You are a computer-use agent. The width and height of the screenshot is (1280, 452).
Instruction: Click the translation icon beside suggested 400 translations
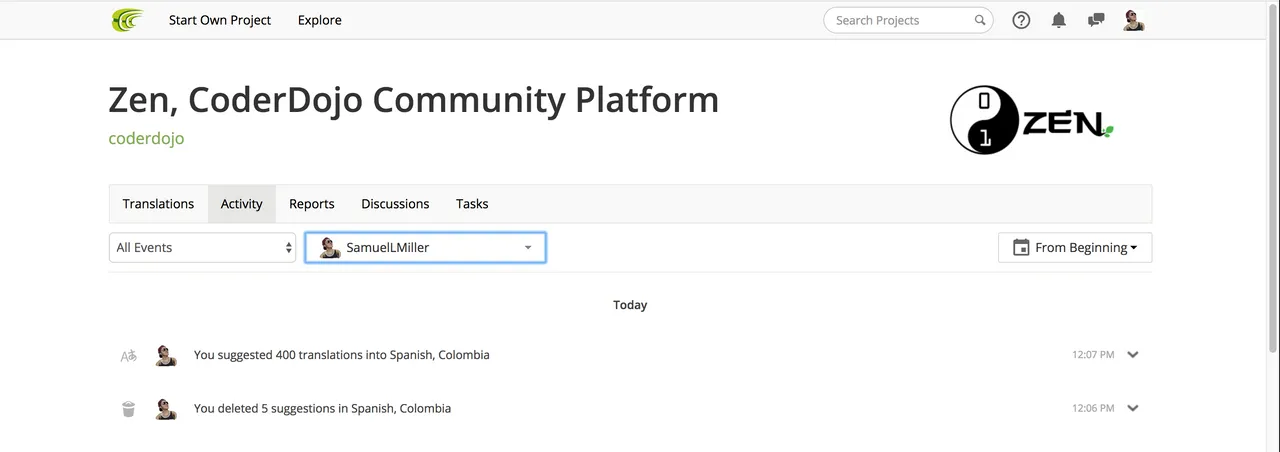[x=128, y=355]
